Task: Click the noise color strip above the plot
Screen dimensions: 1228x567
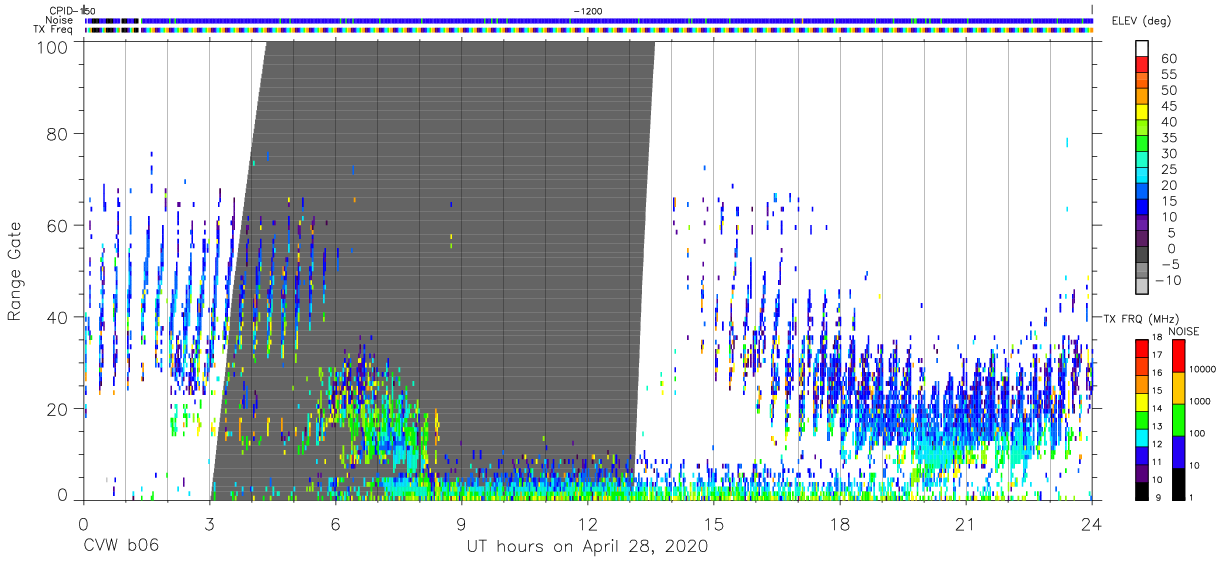Action: pos(588,20)
